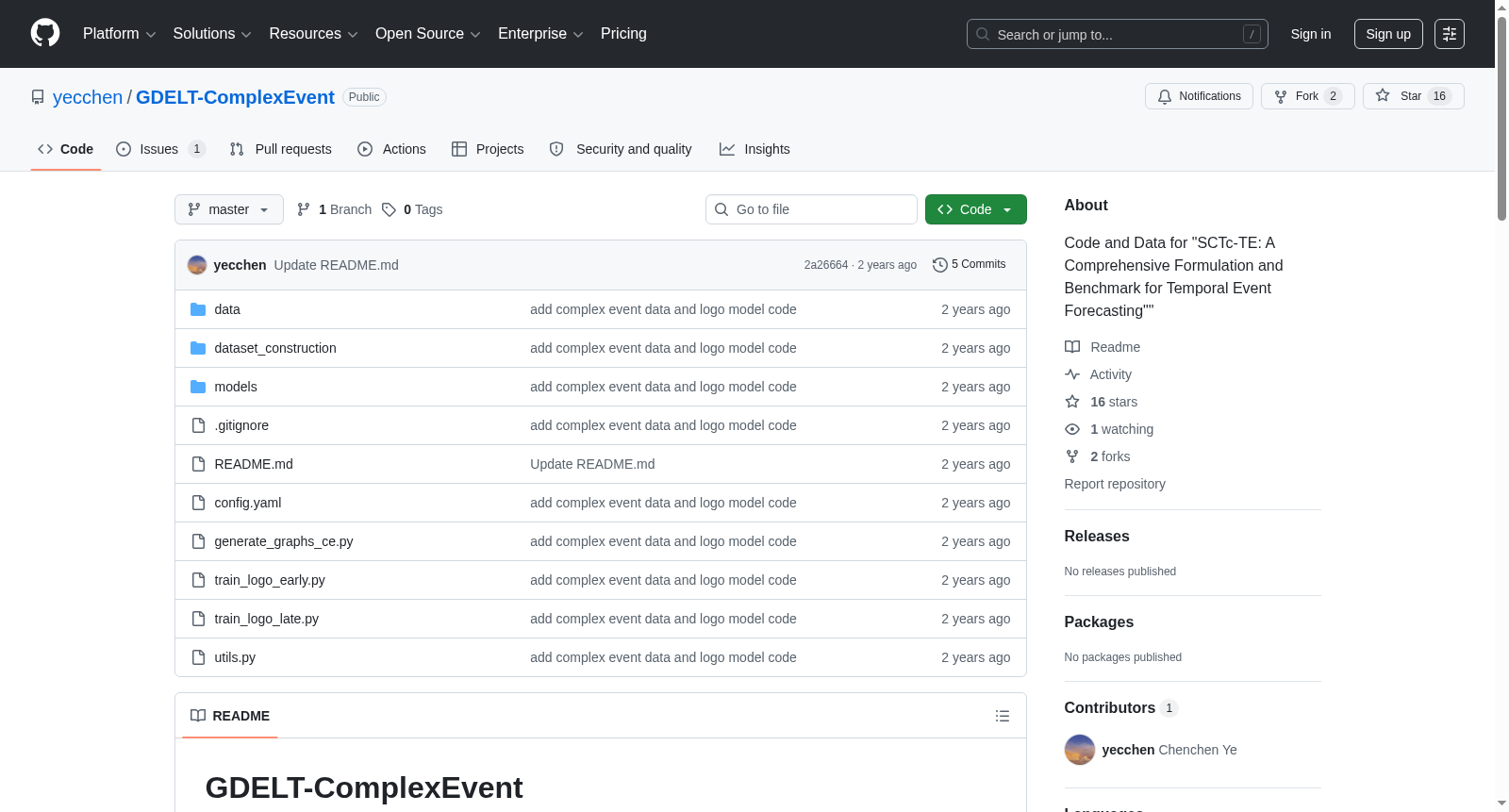Open the Pricing page
The height and width of the screenshot is (812, 1509).
tap(623, 34)
